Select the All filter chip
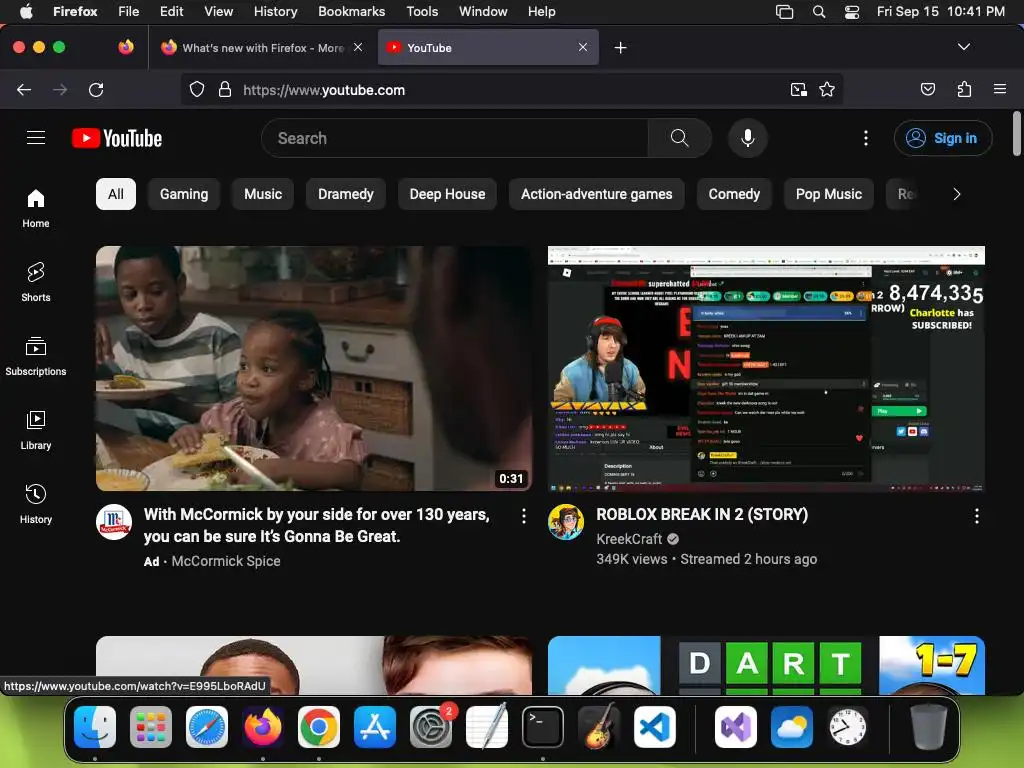The height and width of the screenshot is (768, 1024). tap(116, 194)
